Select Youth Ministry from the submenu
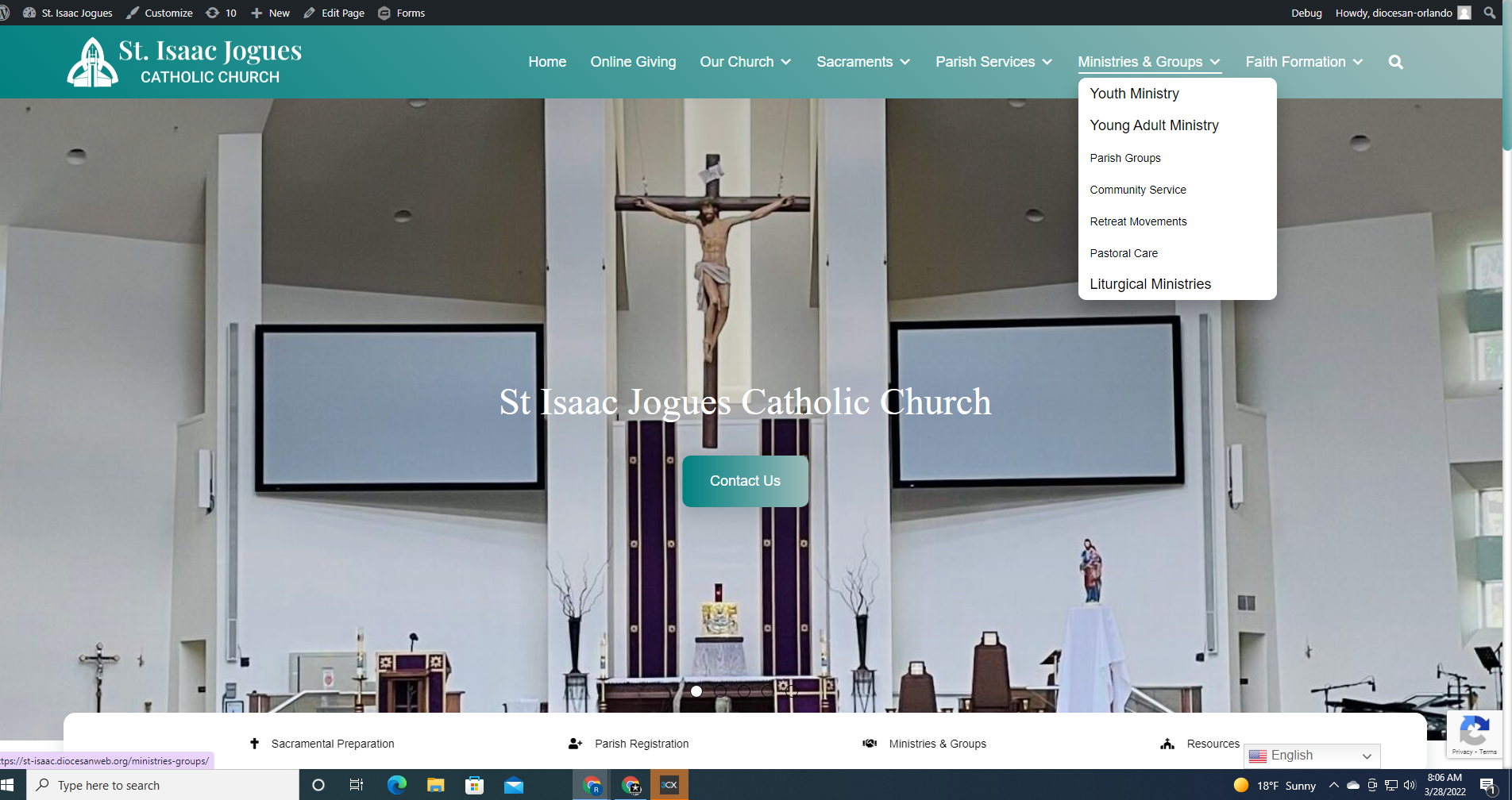Viewport: 1512px width, 800px height. point(1134,94)
